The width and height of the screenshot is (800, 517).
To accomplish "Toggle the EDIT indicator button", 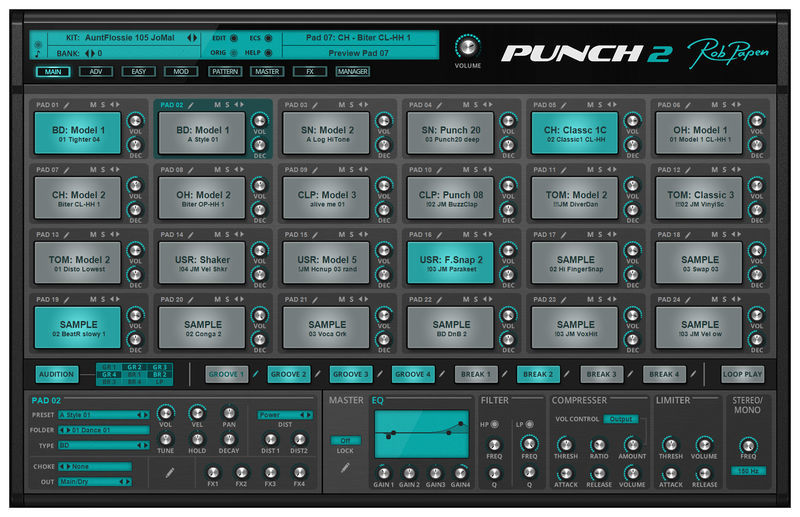I will click(234, 38).
